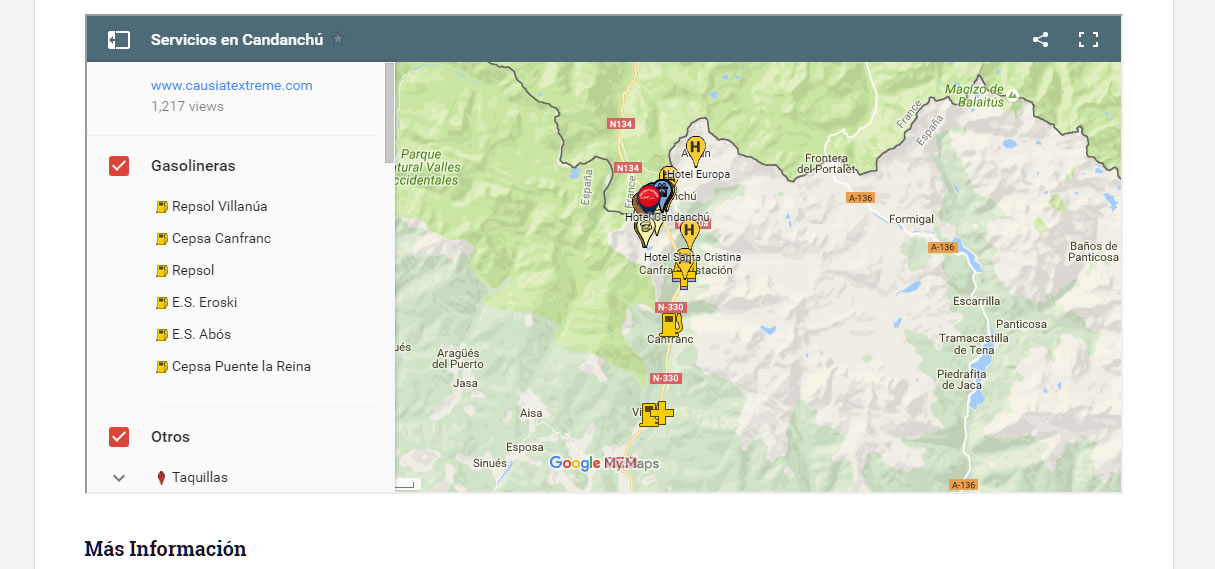Click the Hotel Europa map label
Image resolution: width=1215 pixels, height=569 pixels.
(x=698, y=174)
